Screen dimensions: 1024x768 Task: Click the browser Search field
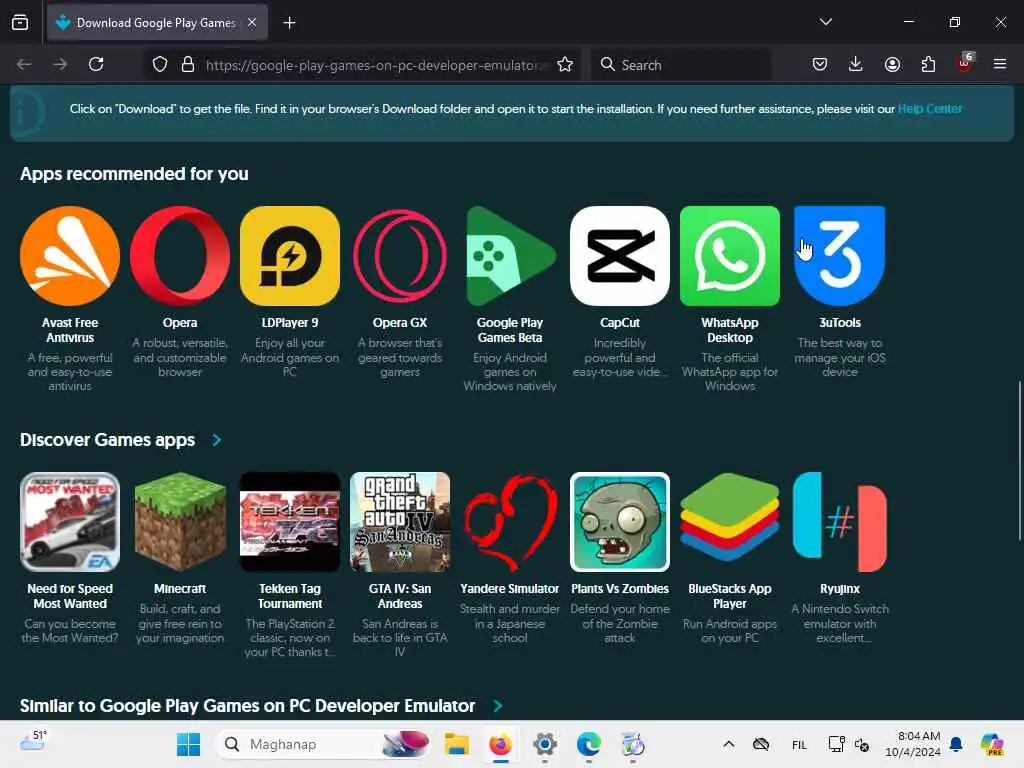coord(682,64)
